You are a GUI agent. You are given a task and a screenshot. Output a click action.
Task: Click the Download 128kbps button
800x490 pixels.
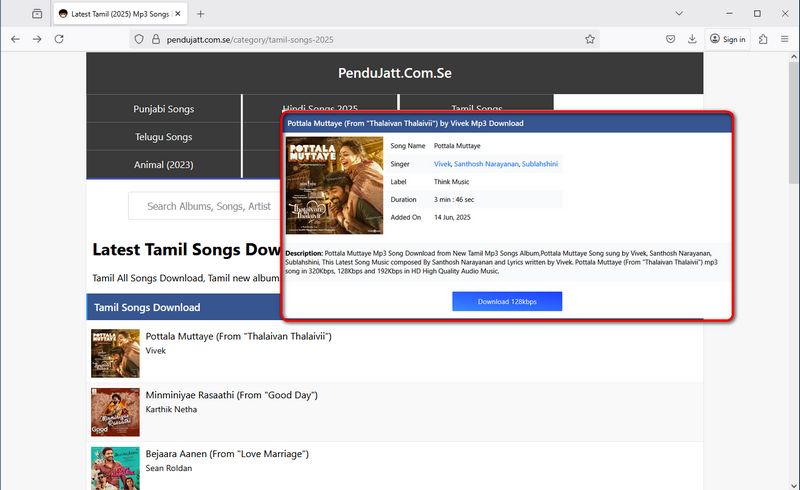pyautogui.click(x=507, y=301)
